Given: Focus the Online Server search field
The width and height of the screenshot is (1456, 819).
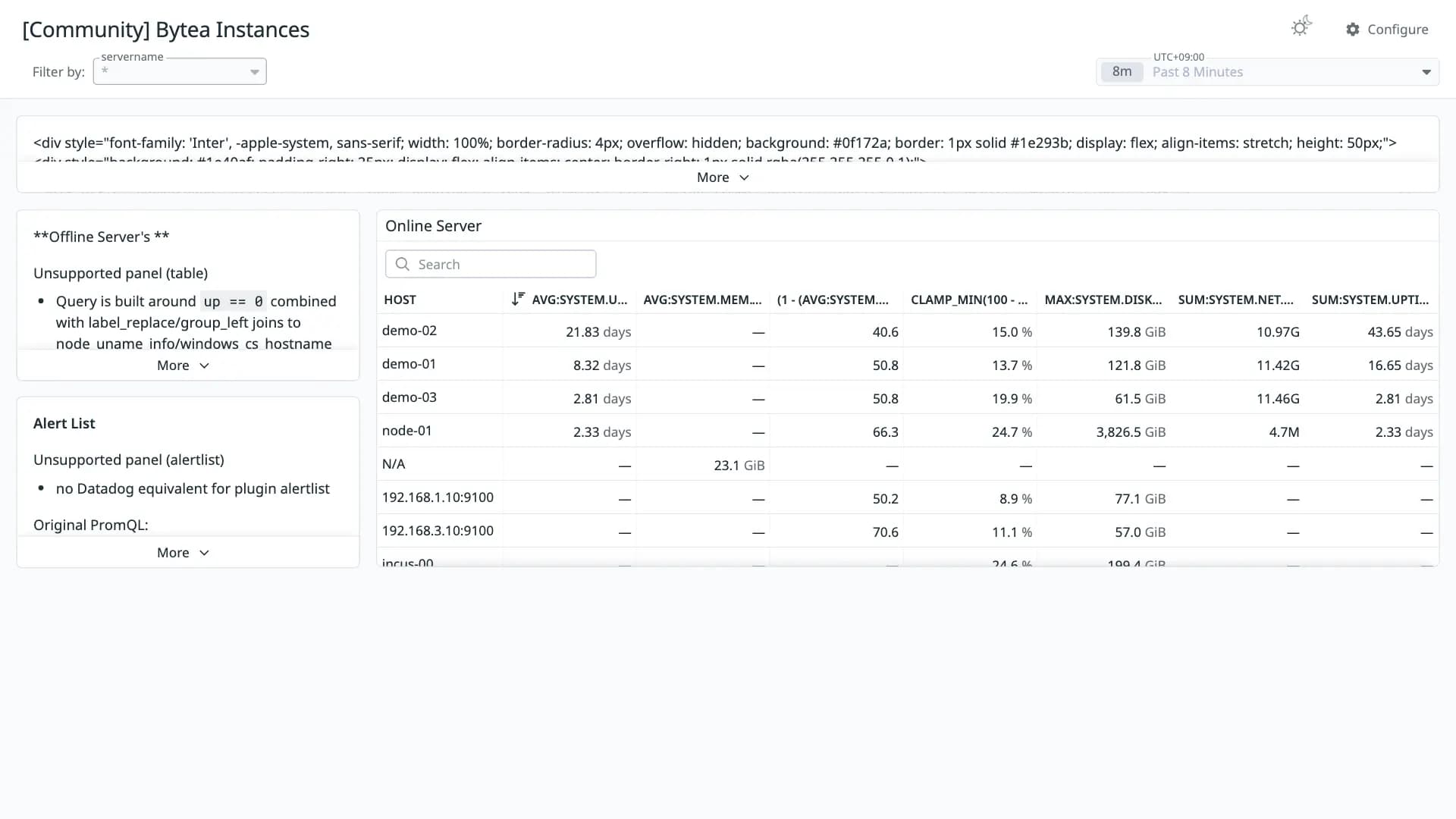Looking at the screenshot, I should coord(491,264).
